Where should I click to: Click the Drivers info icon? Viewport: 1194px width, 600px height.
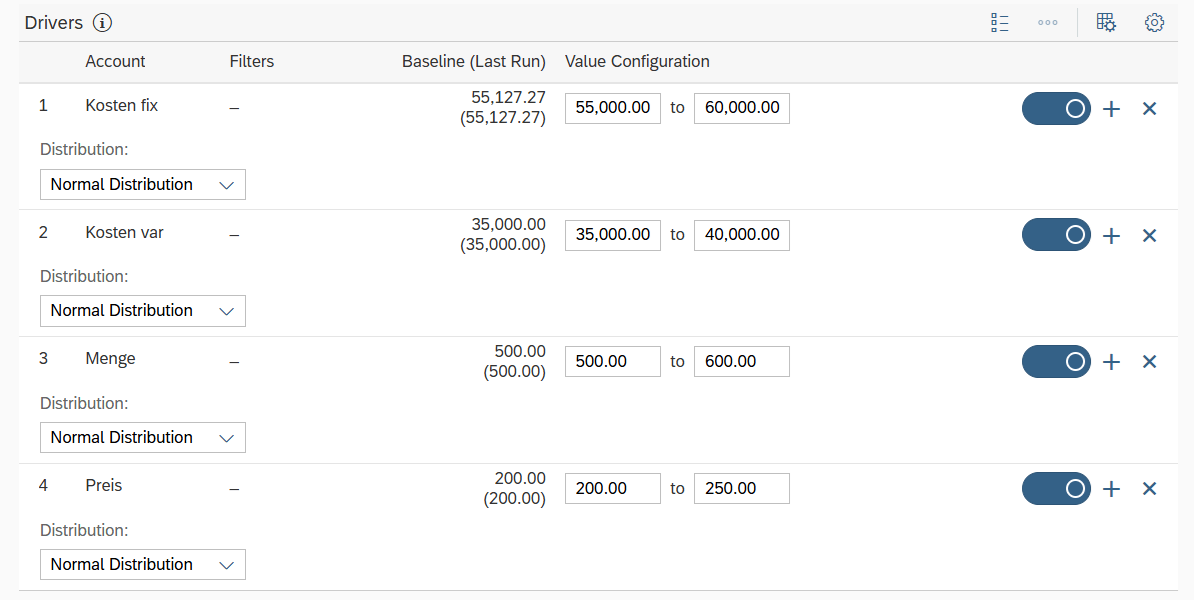click(102, 22)
